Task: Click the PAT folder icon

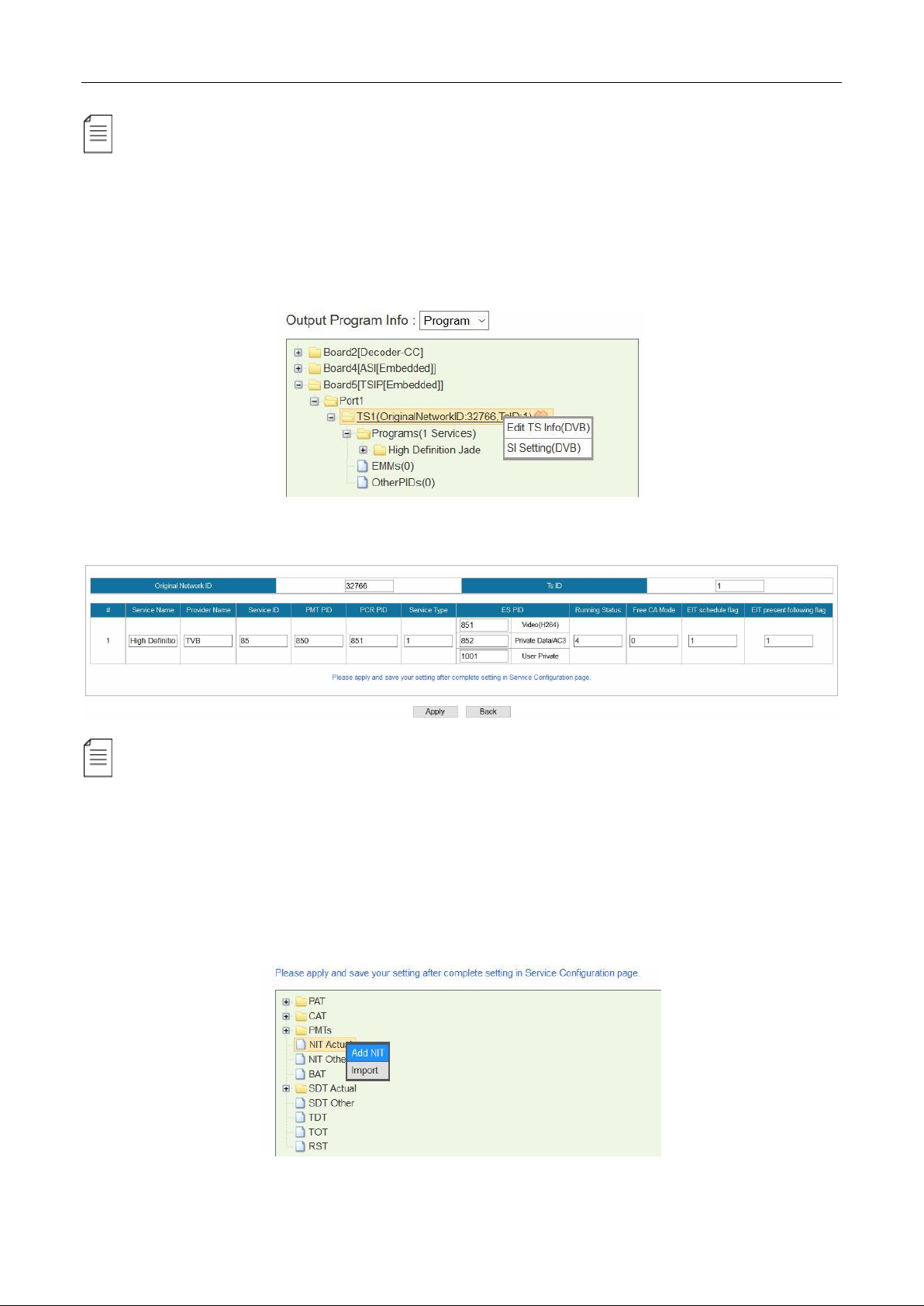Action: click(x=301, y=1001)
